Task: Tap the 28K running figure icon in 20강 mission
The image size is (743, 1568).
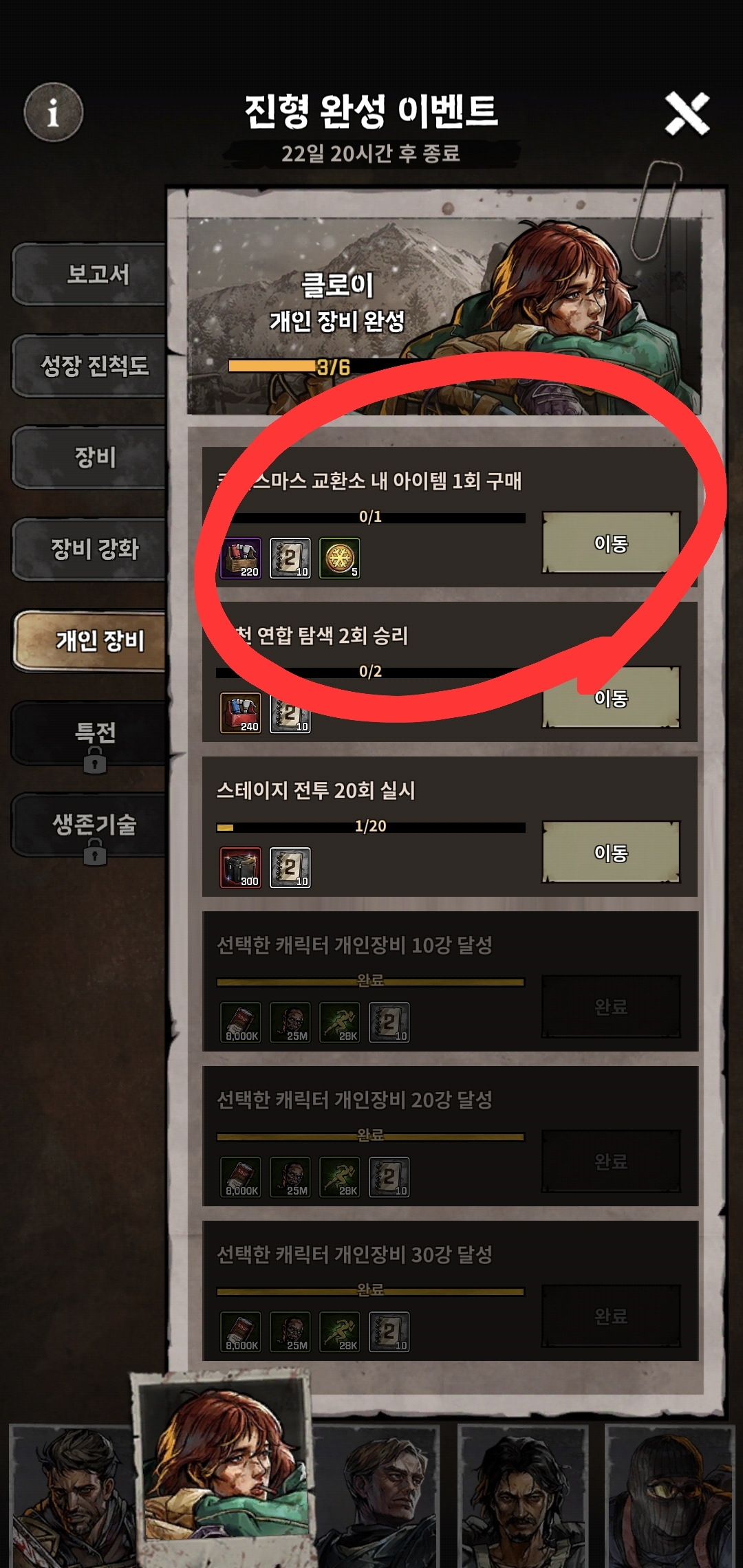Action: pos(340,1177)
